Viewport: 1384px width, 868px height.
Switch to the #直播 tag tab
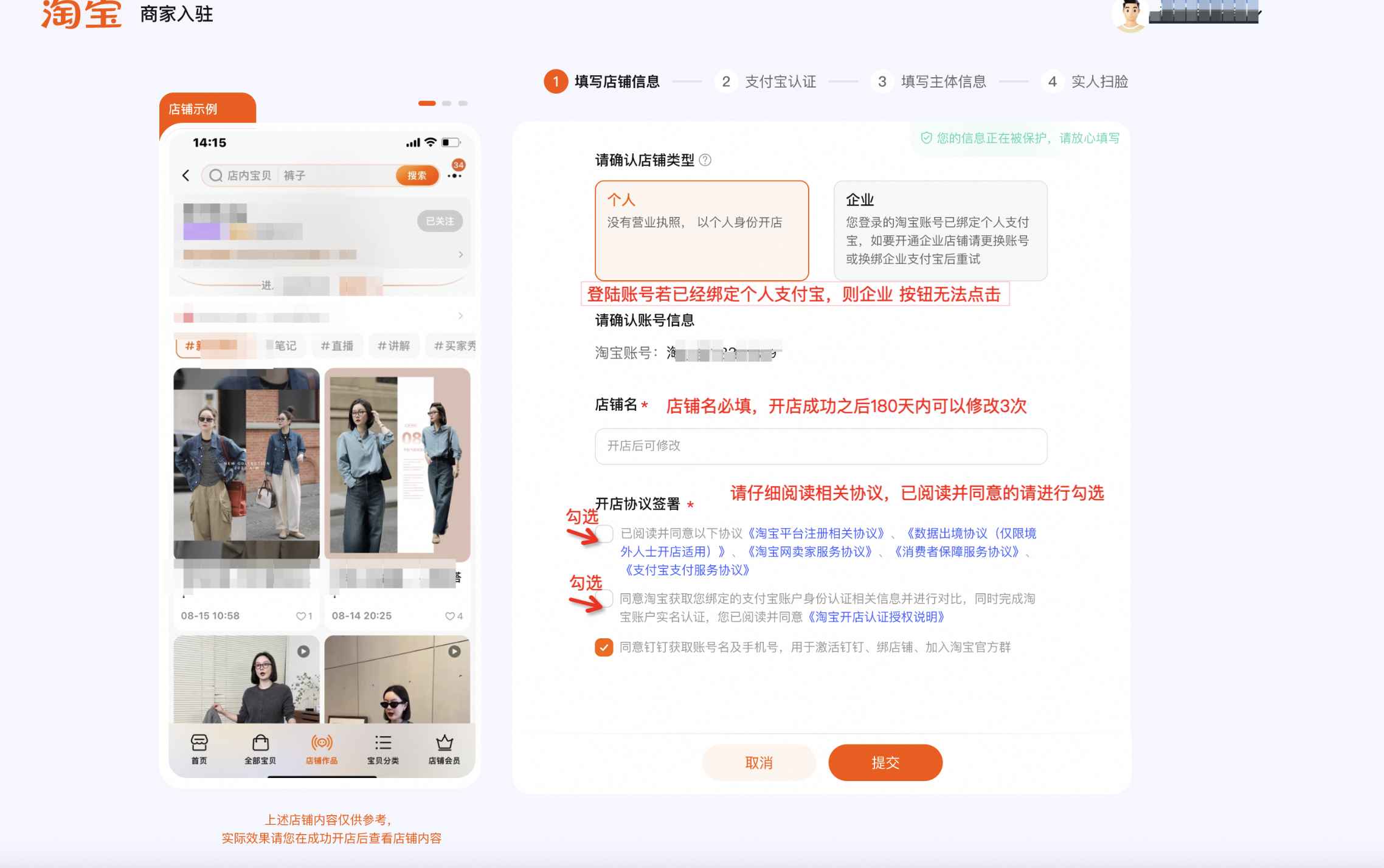(337, 346)
